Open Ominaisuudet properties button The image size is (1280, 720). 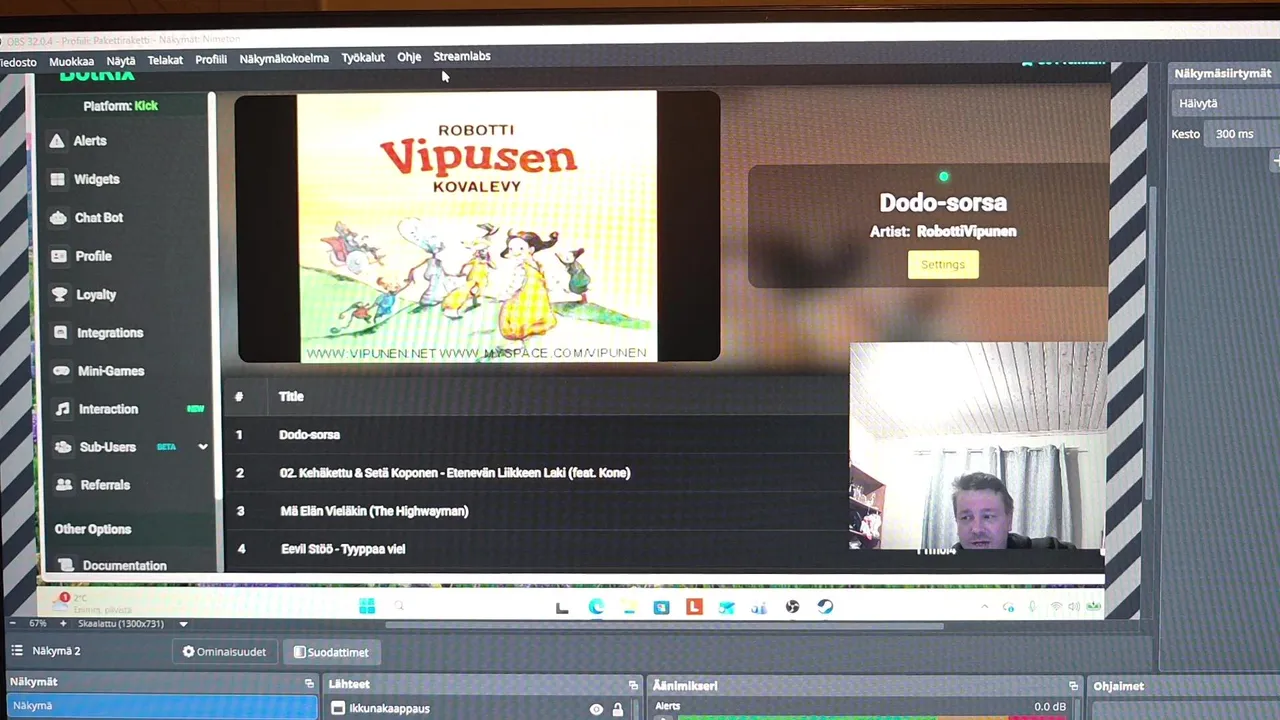(x=224, y=652)
